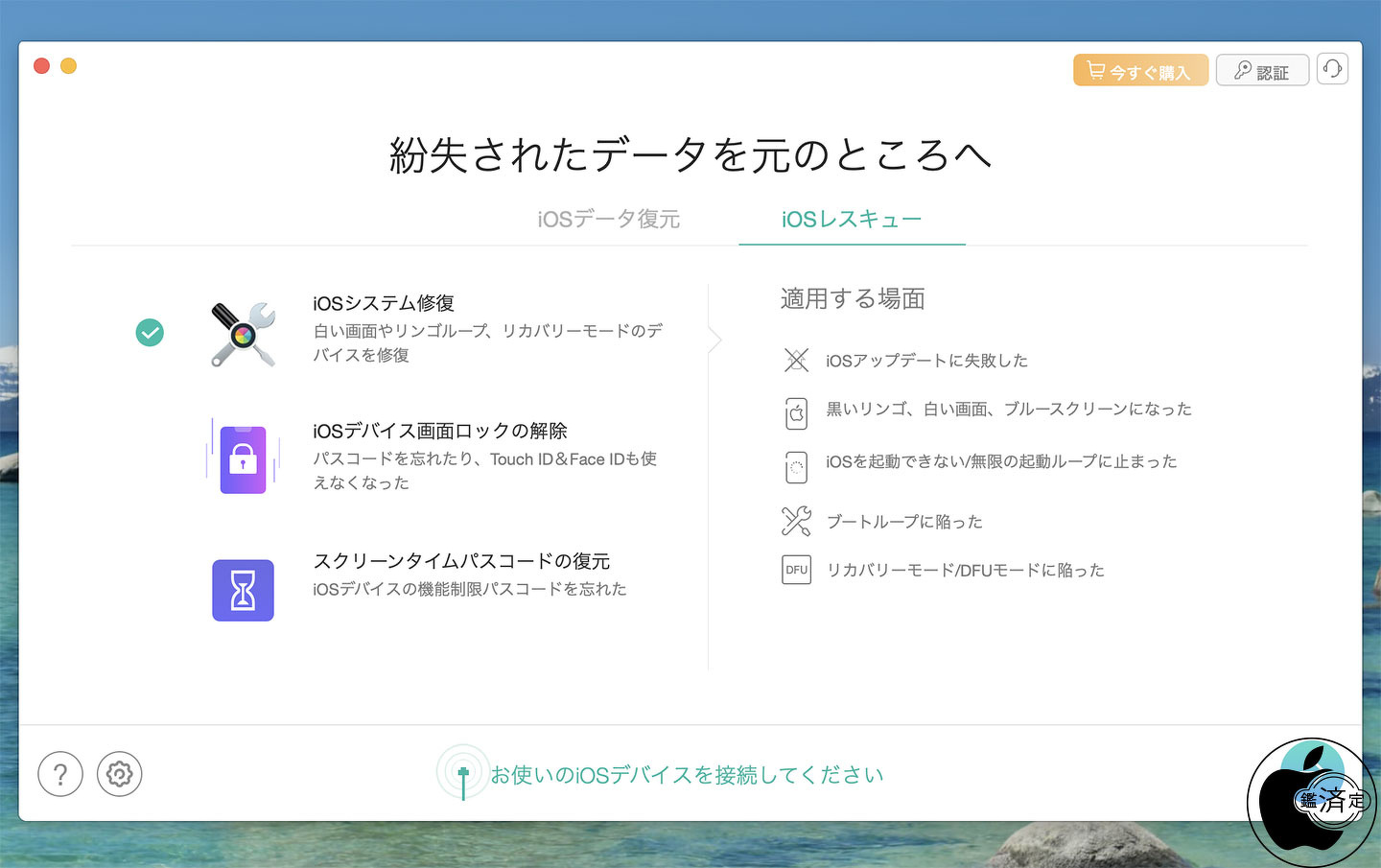1381x868 pixels.
Task: Select the iOSレスキュー tab
Action: coord(851,220)
